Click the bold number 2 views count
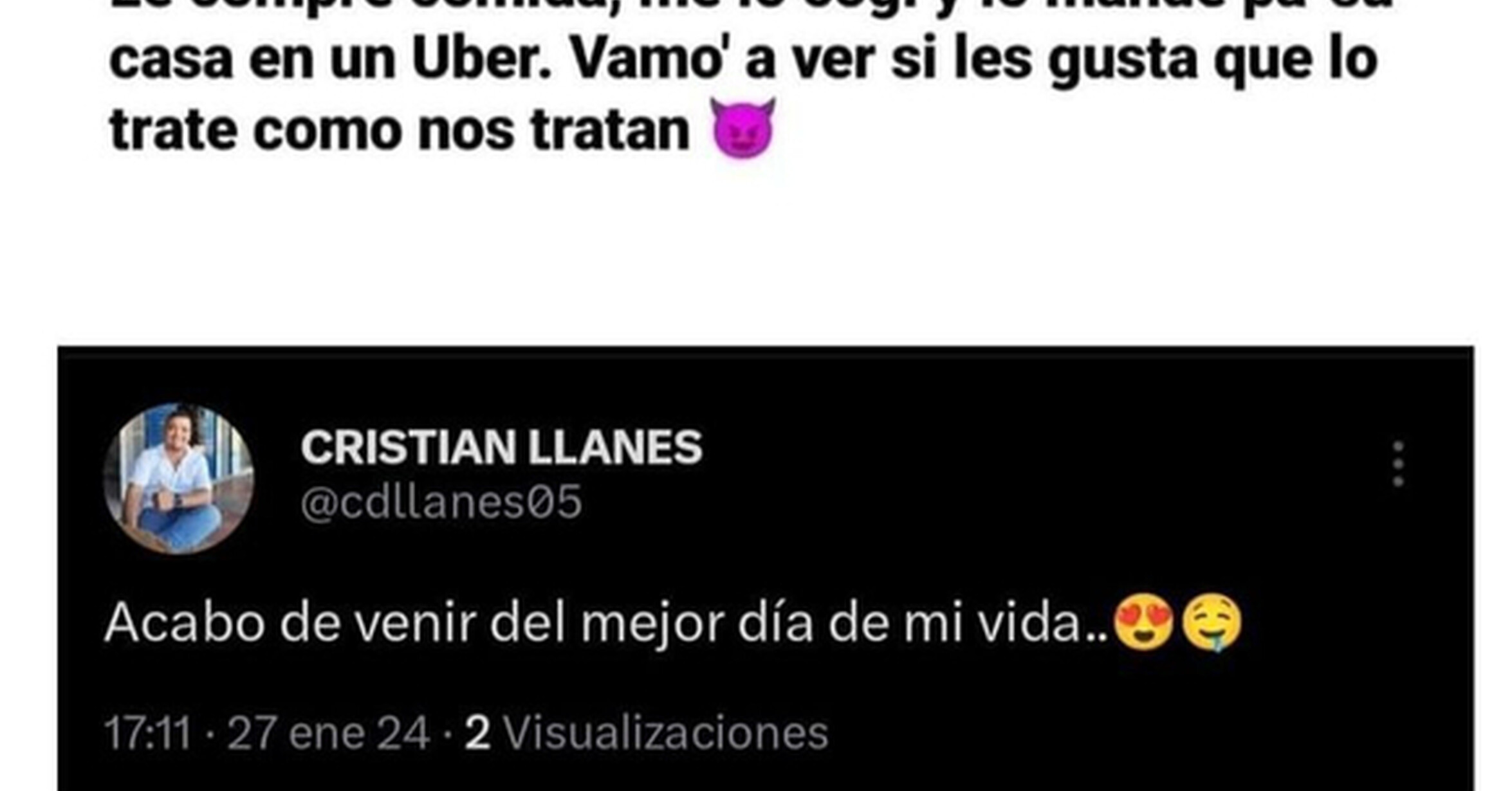The width and height of the screenshot is (1512, 791). 477,732
